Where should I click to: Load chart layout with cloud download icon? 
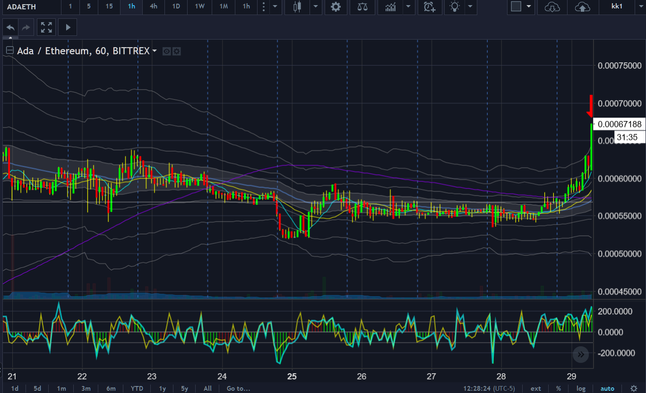tap(552, 7)
